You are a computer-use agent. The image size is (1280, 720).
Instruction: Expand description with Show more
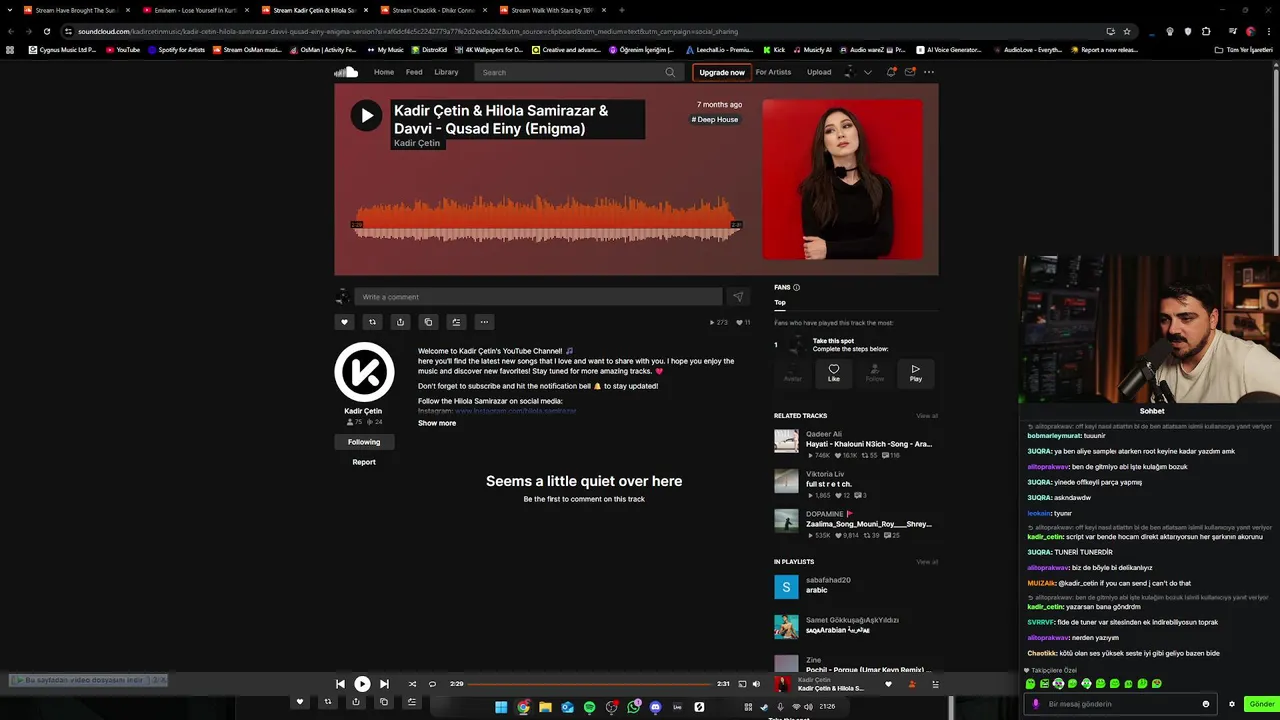point(437,423)
